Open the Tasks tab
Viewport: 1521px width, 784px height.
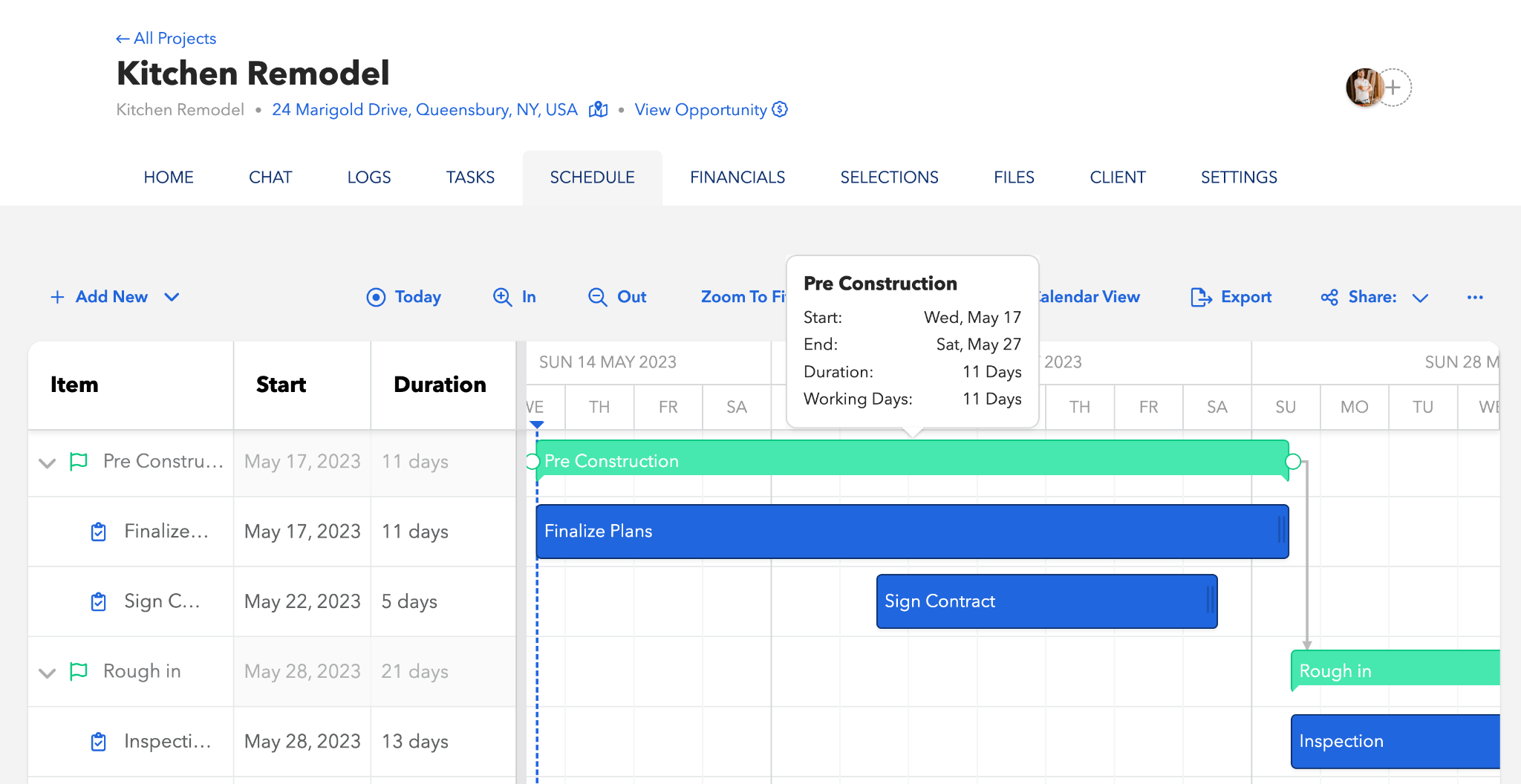coord(470,177)
